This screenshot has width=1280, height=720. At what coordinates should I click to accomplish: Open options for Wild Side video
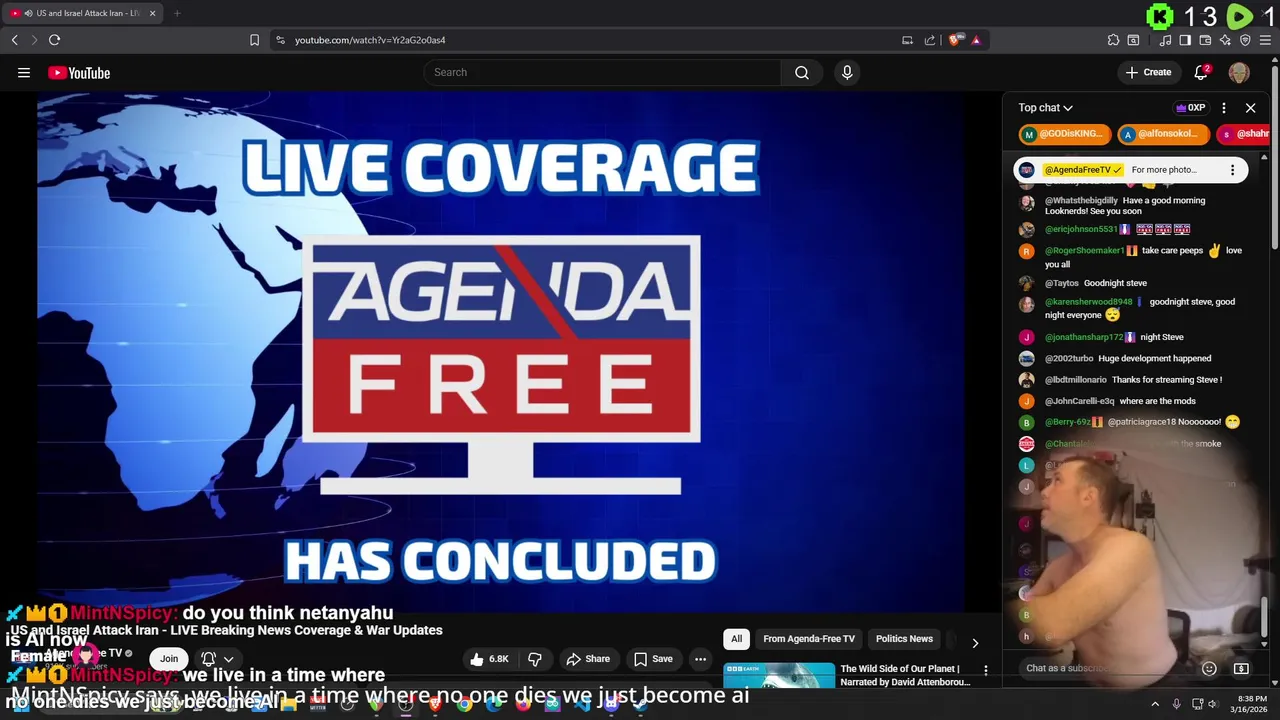point(985,671)
